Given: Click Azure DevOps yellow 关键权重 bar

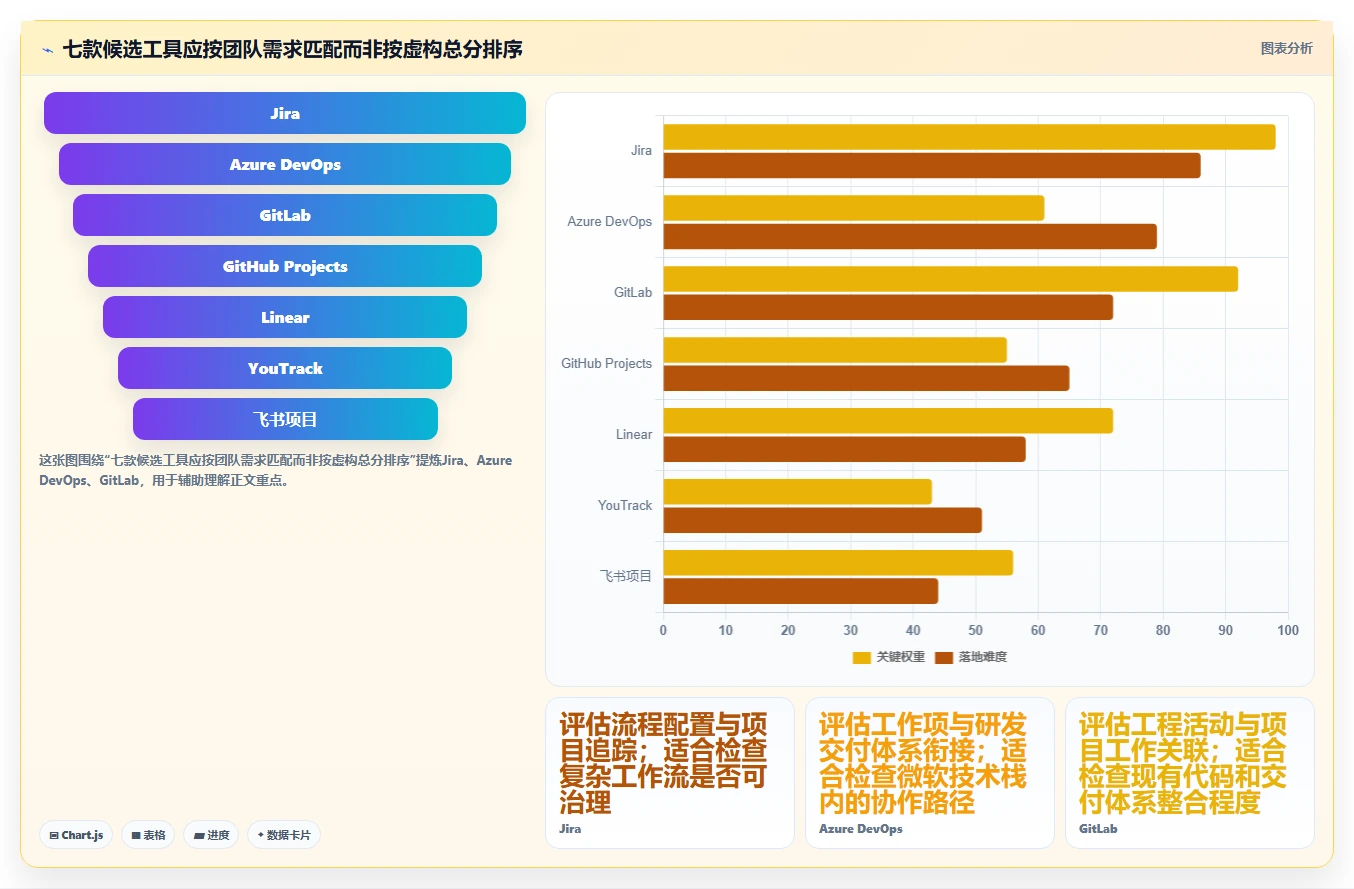Looking at the screenshot, I should tap(854, 208).
